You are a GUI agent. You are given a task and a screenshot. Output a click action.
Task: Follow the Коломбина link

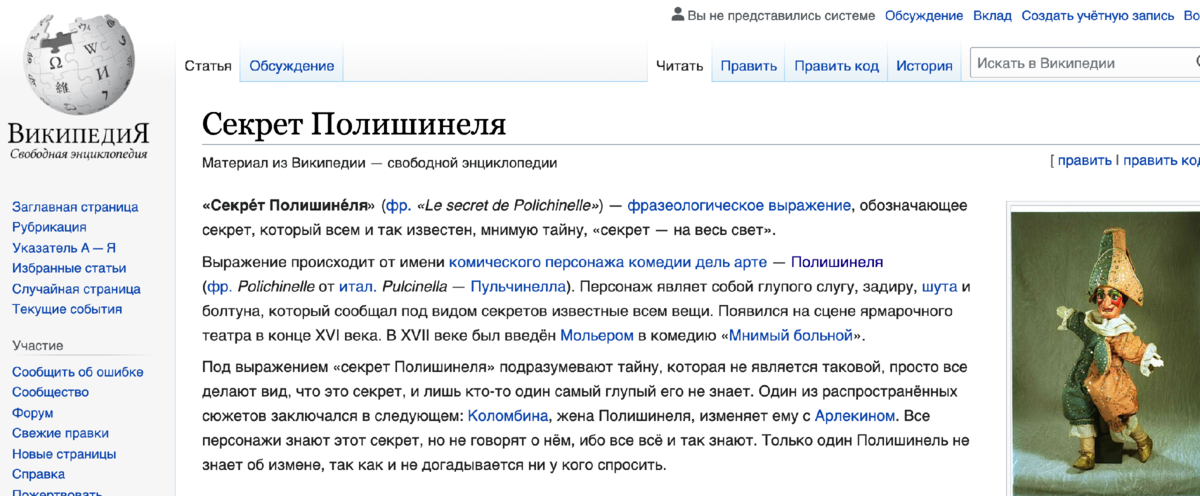click(506, 415)
